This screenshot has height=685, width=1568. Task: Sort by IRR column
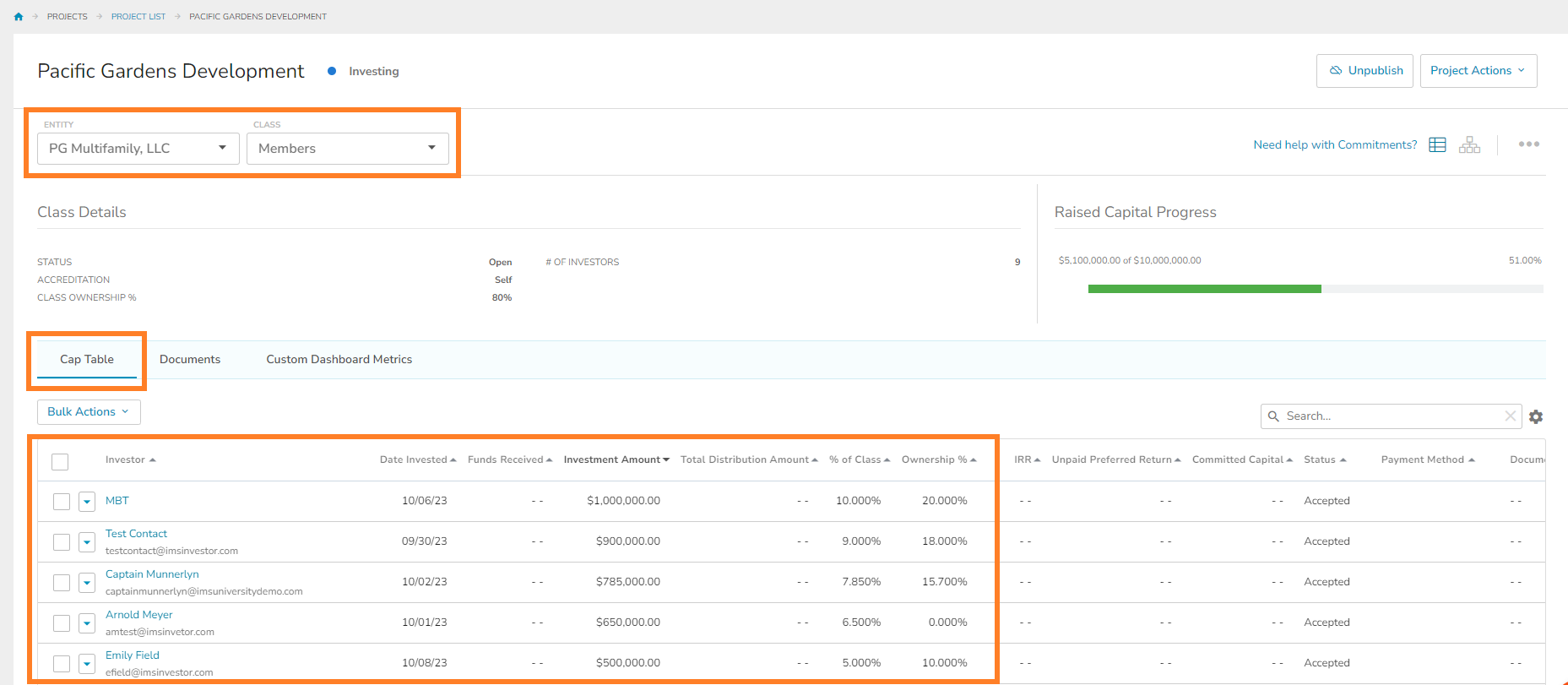(x=1028, y=459)
